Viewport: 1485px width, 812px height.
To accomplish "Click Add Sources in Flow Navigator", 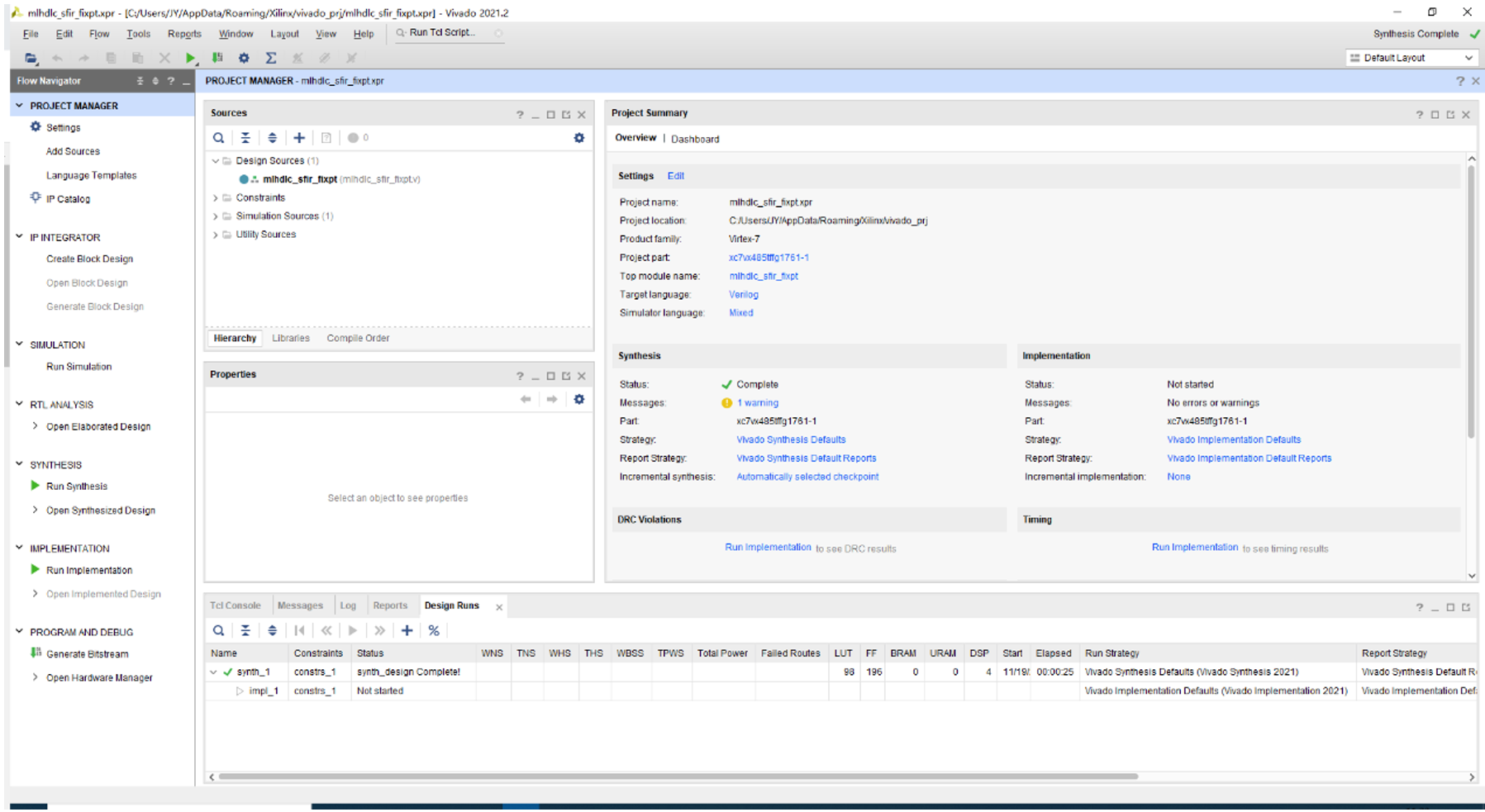I will tap(73, 151).
